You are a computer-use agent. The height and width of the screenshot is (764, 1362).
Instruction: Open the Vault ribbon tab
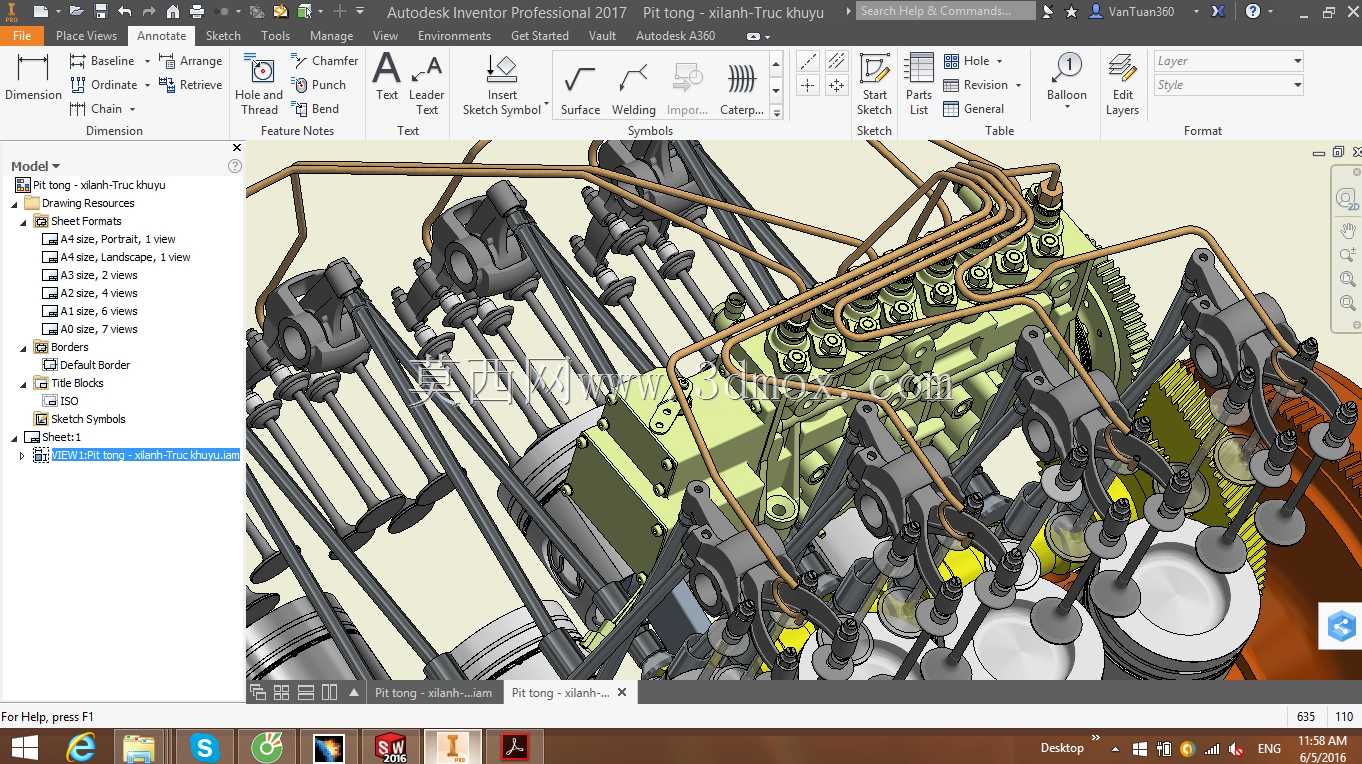click(x=602, y=35)
